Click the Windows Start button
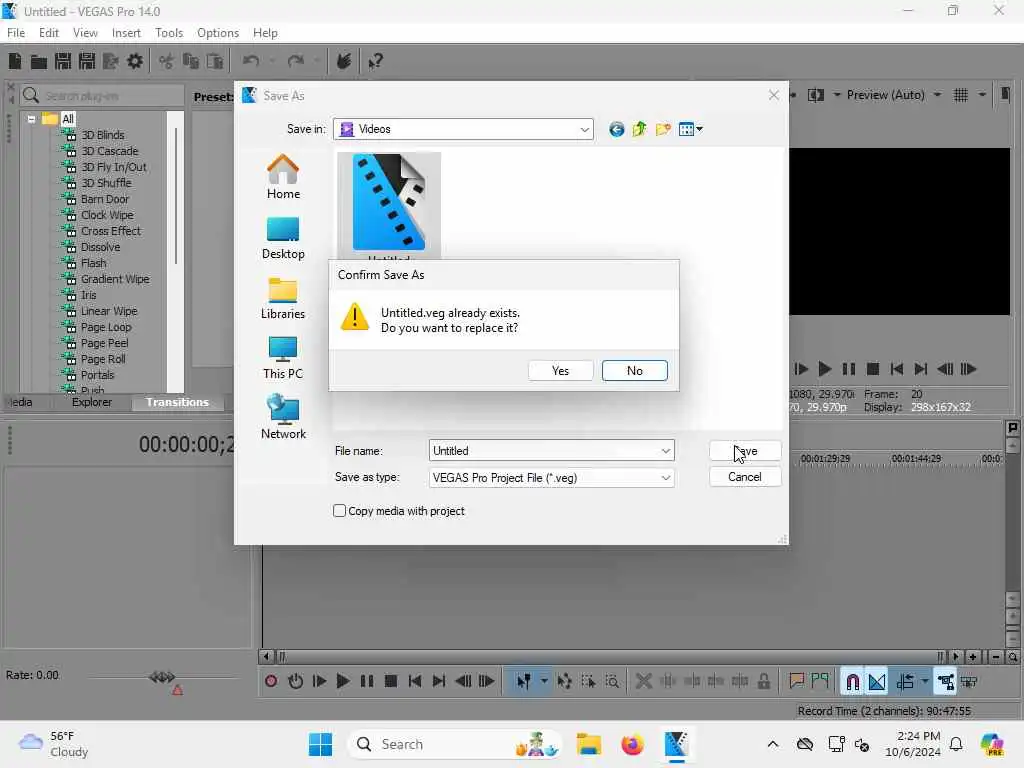This screenshot has height=768, width=1024. point(321,744)
